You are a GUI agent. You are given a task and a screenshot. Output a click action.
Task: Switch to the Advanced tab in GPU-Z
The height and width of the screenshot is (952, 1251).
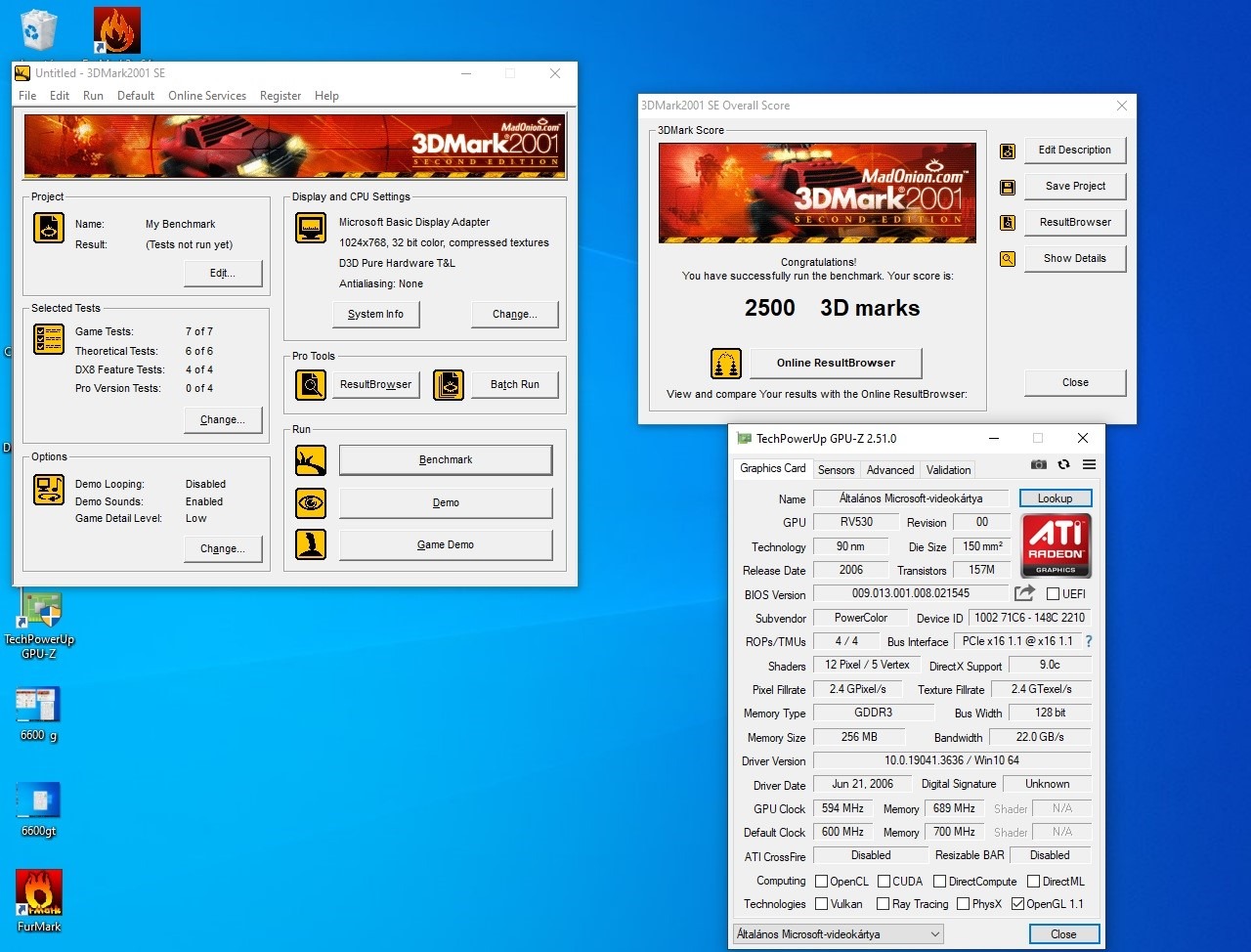pos(890,470)
